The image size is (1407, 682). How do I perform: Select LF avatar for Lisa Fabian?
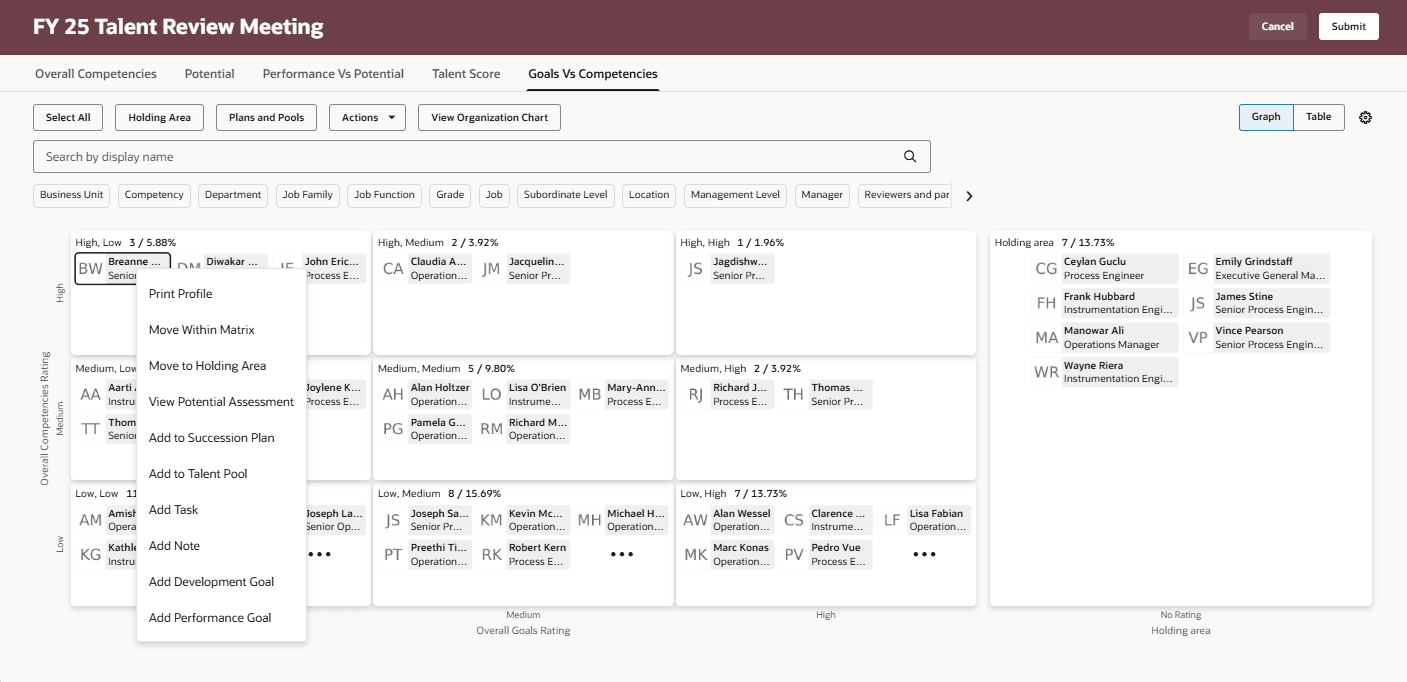[892, 520]
